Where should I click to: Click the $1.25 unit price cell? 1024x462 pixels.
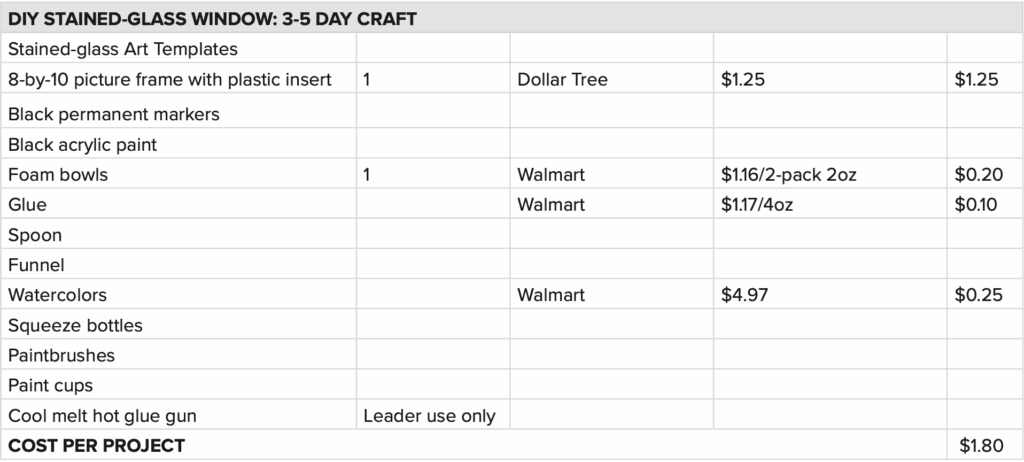(x=743, y=80)
